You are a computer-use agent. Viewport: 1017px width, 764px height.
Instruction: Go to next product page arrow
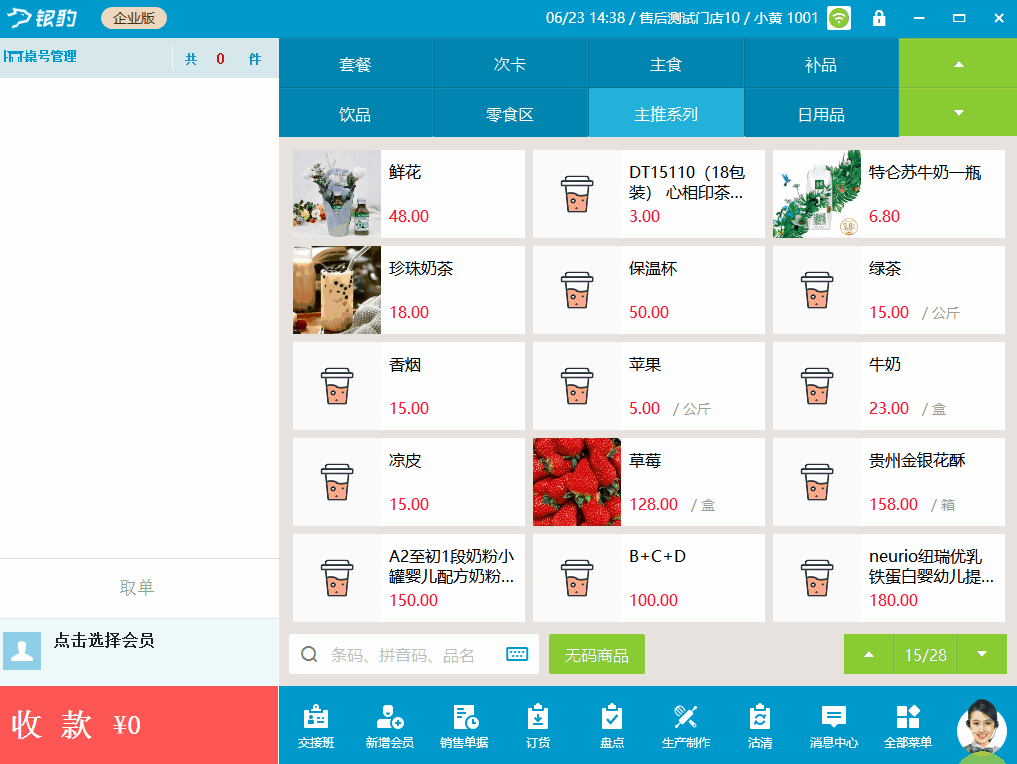(x=981, y=654)
